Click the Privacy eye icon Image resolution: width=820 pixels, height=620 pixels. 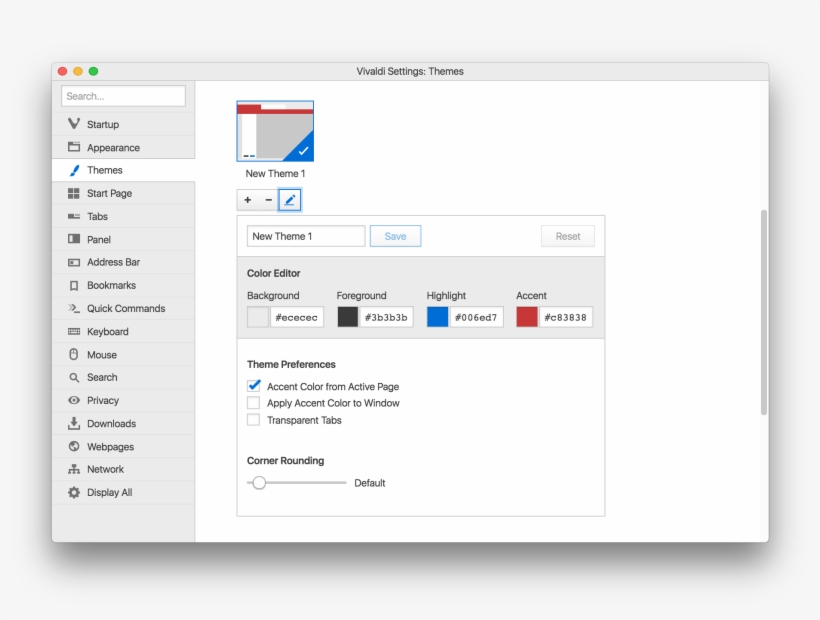pos(74,400)
